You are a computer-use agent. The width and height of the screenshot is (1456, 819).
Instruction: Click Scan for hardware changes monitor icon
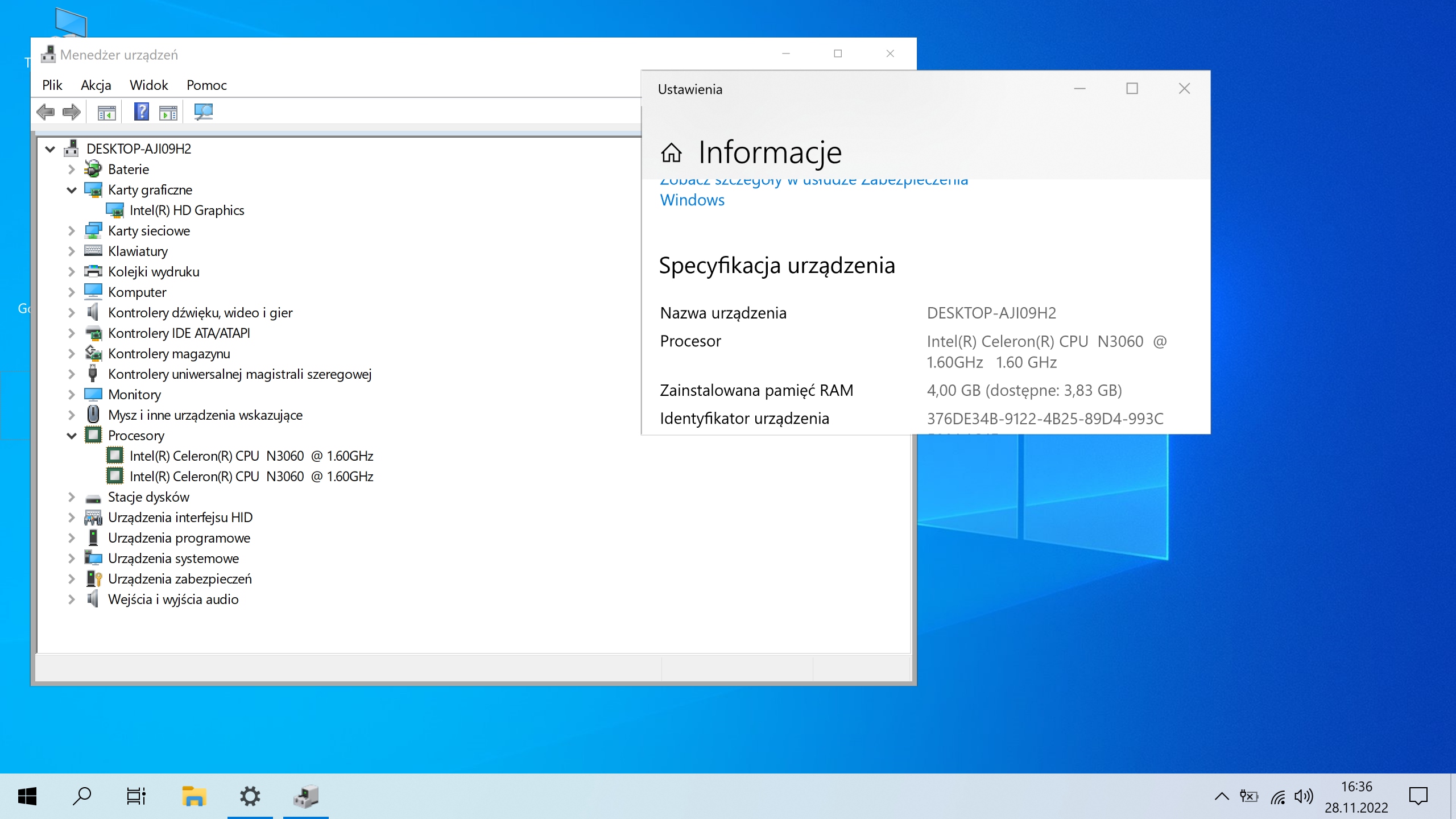pyautogui.click(x=203, y=112)
